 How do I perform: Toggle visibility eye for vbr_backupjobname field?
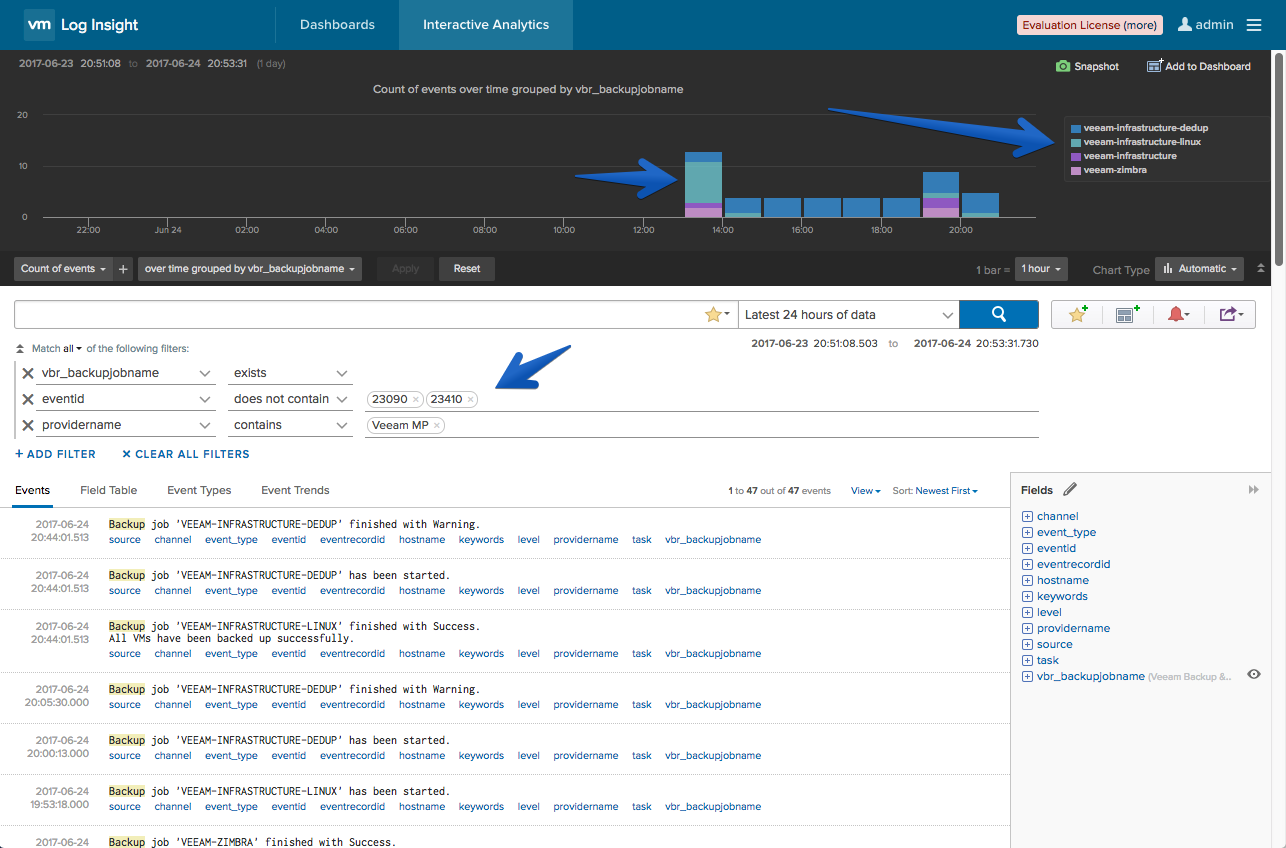pos(1254,675)
